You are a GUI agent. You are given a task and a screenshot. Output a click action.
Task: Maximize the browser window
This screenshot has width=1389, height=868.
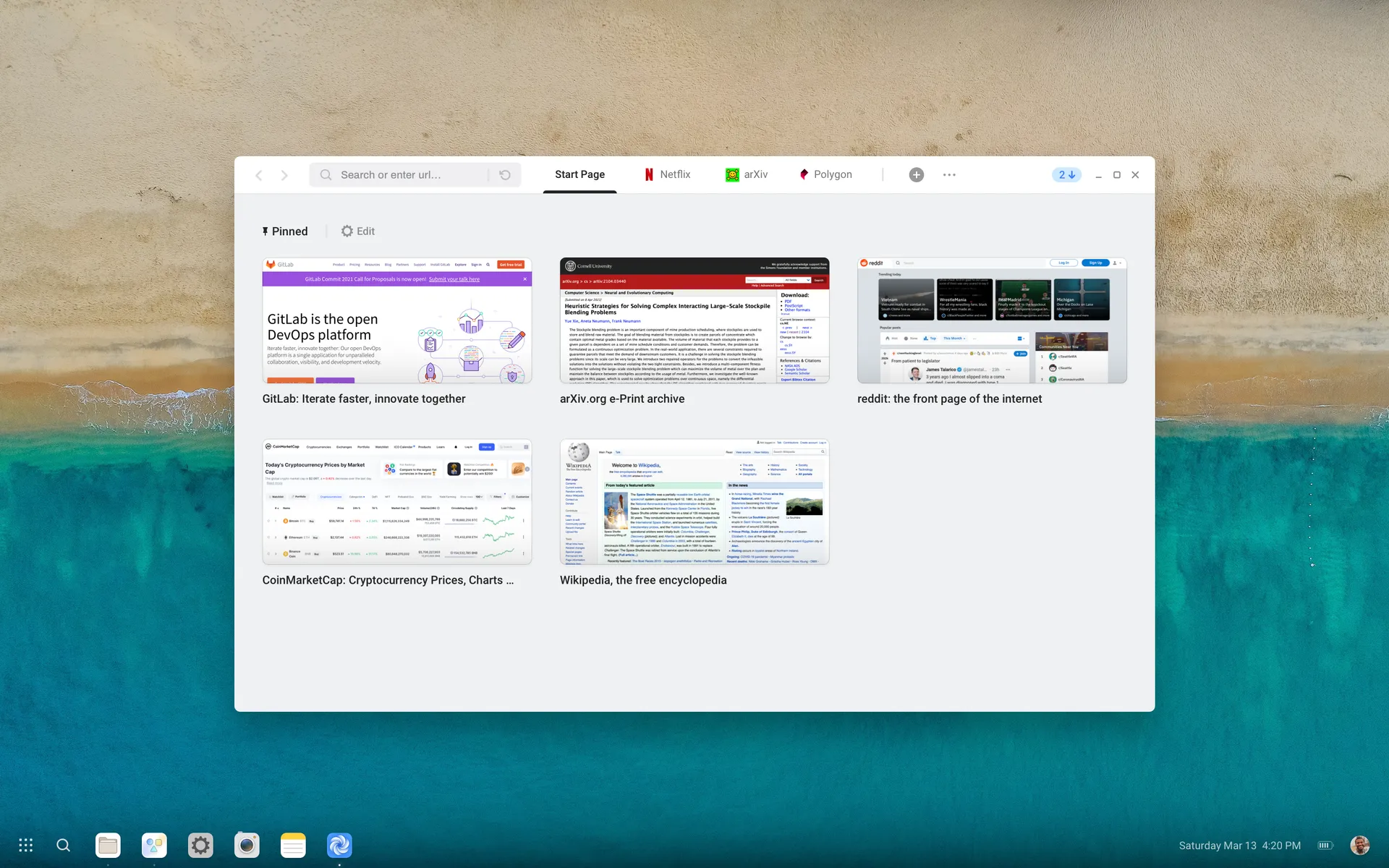click(x=1116, y=175)
